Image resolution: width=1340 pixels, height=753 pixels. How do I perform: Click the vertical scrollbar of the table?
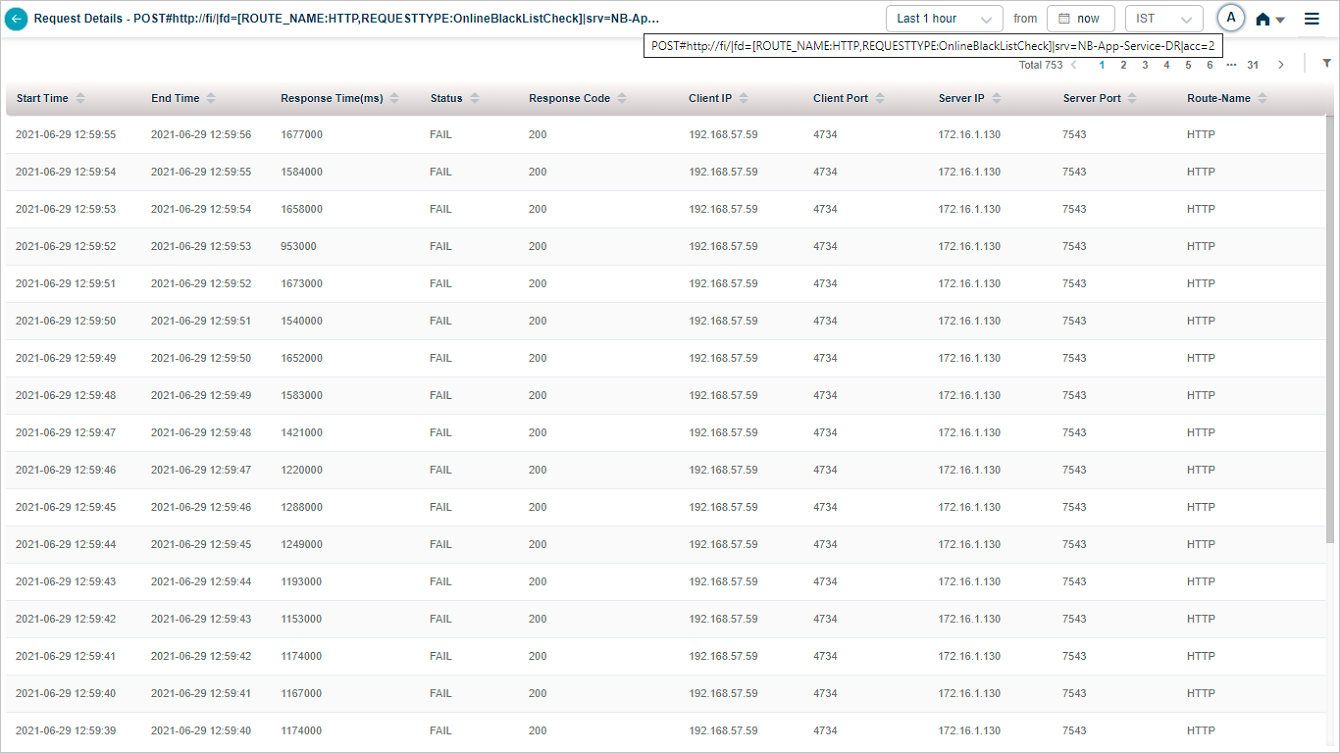(x=1329, y=330)
